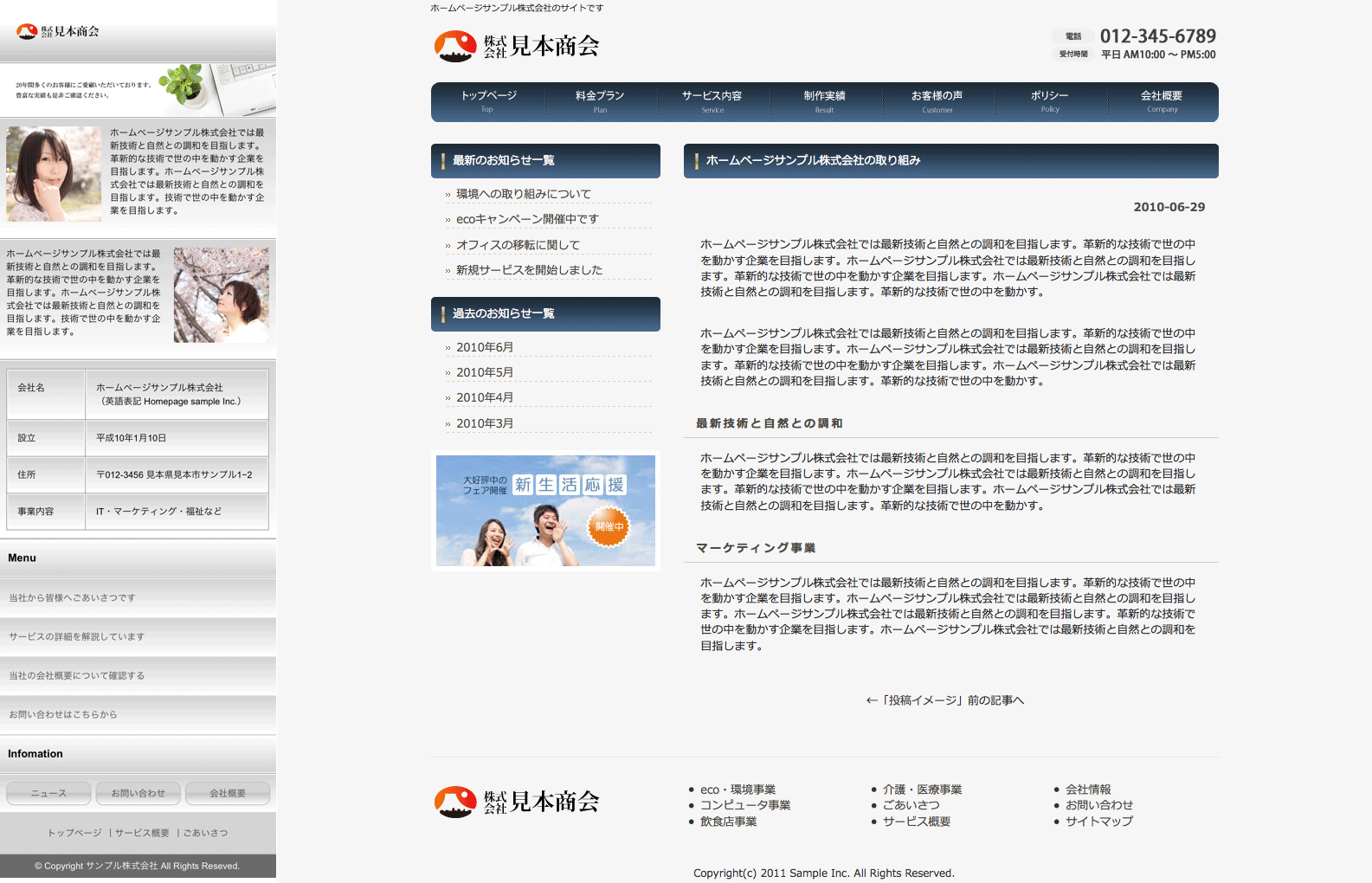
Task: Select sidebar menu item お問い合わせはこちらから
Action: coord(63,715)
